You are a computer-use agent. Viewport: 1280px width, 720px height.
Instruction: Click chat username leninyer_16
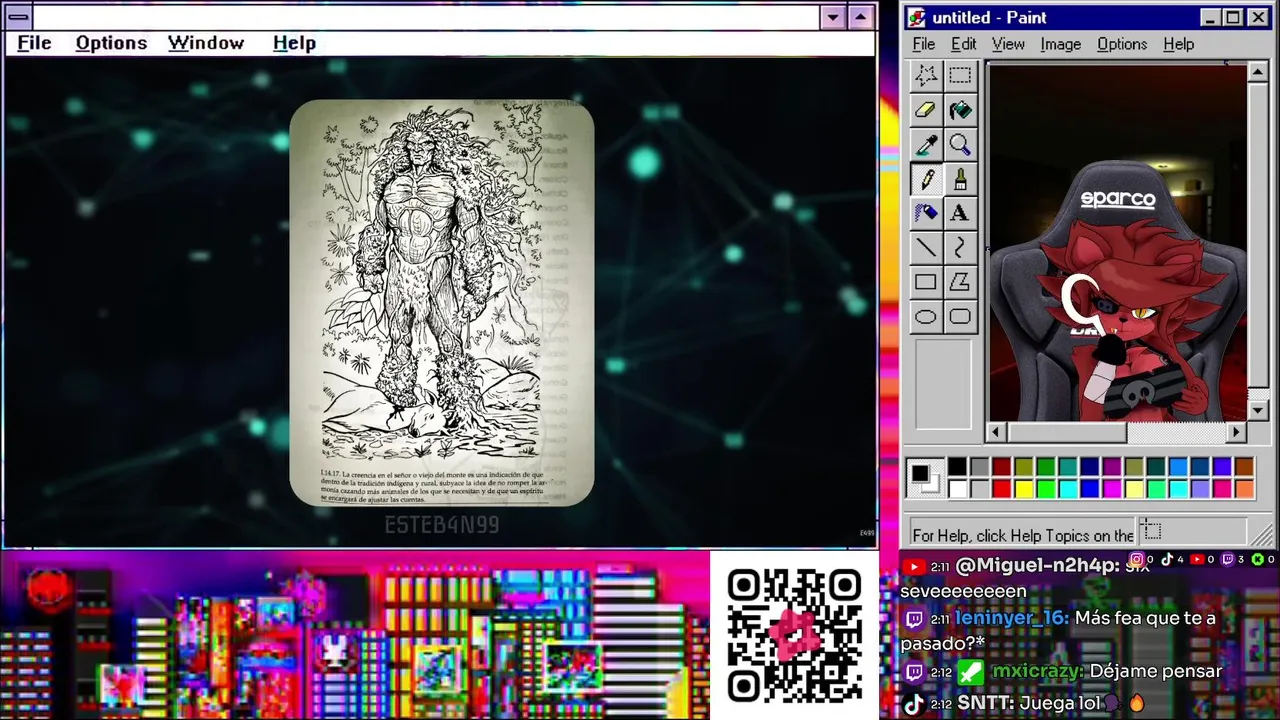coord(1011,618)
